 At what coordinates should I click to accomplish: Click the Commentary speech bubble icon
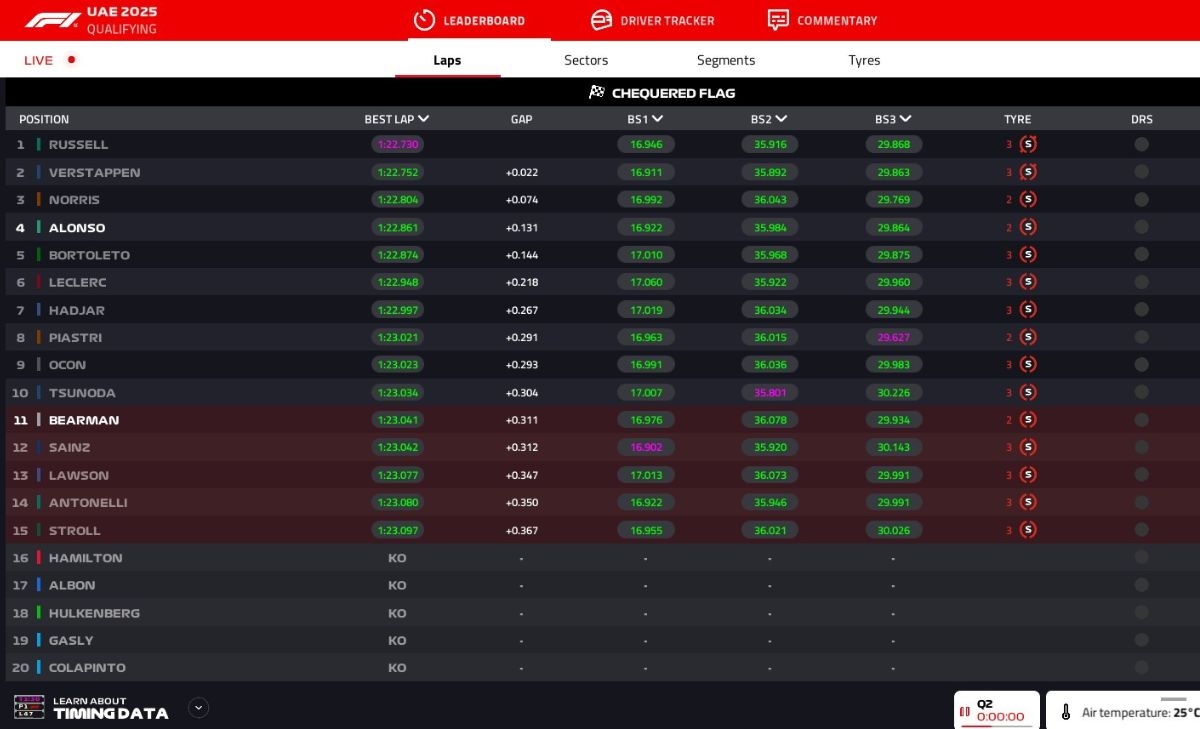pos(778,20)
